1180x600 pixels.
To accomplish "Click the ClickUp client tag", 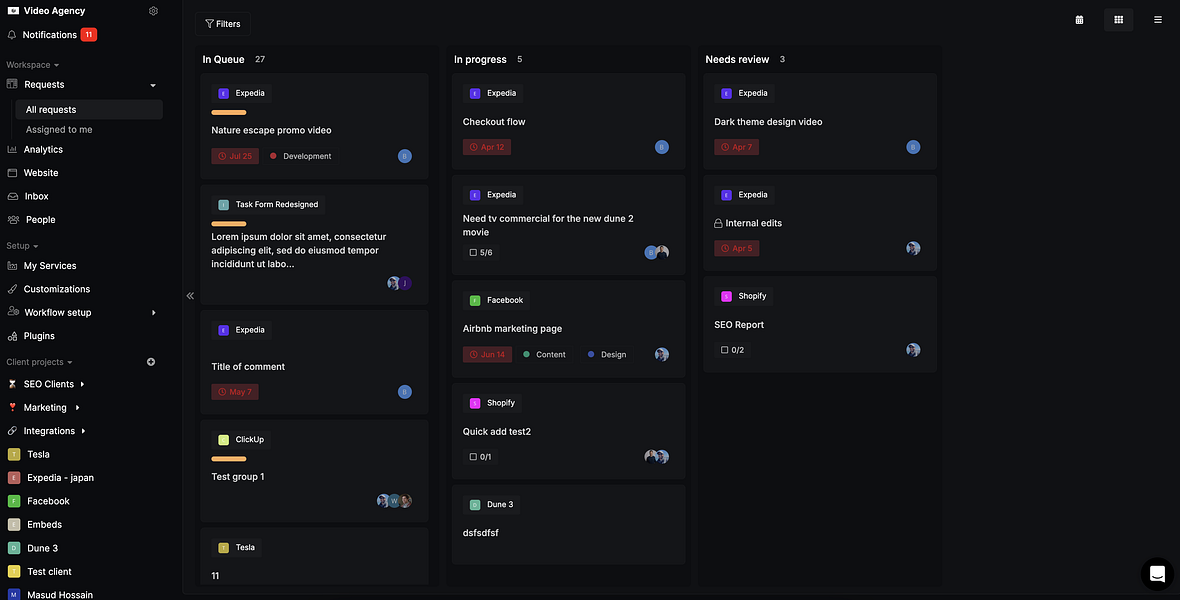I will [x=241, y=440].
